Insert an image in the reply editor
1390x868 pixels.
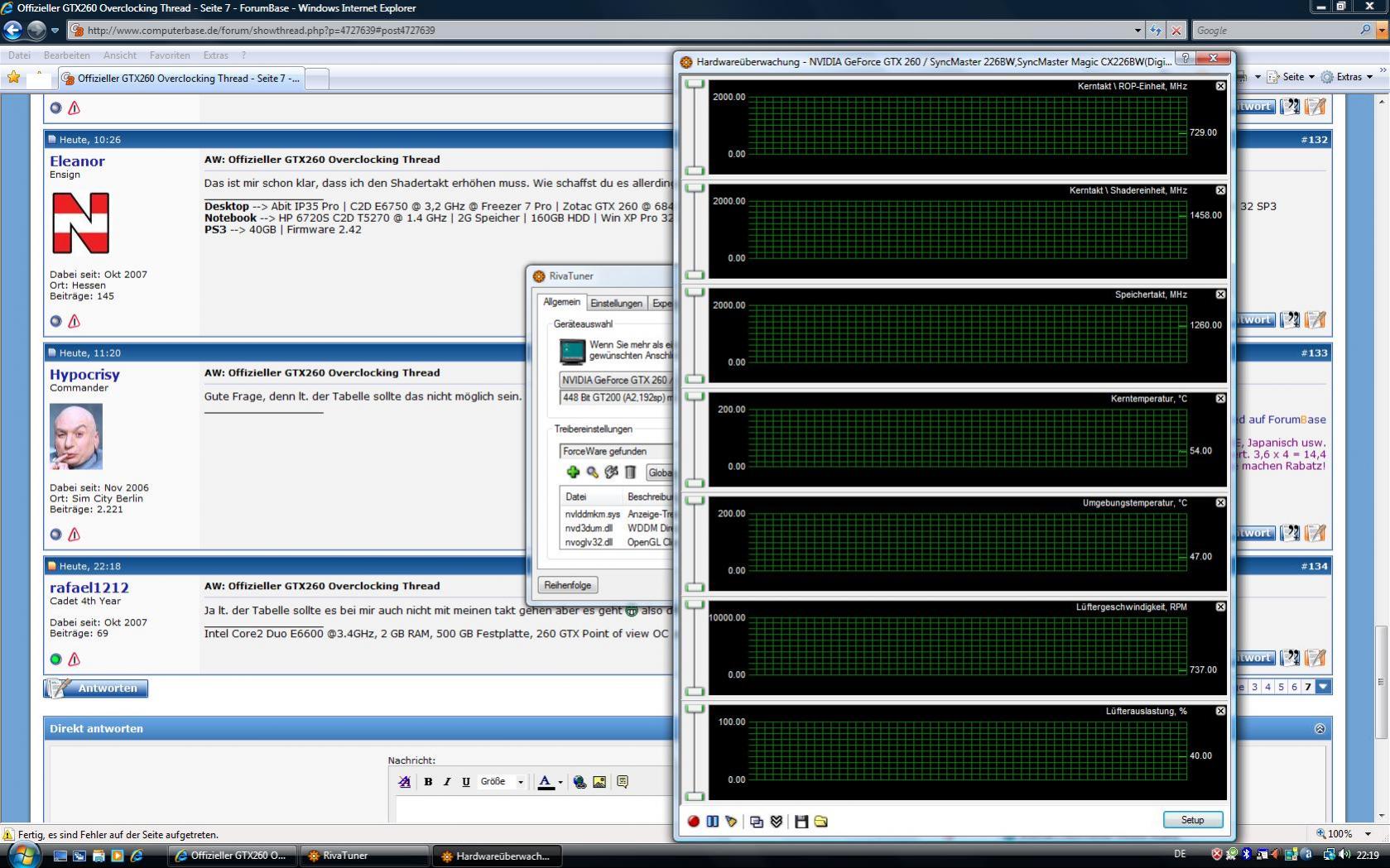[x=599, y=781]
